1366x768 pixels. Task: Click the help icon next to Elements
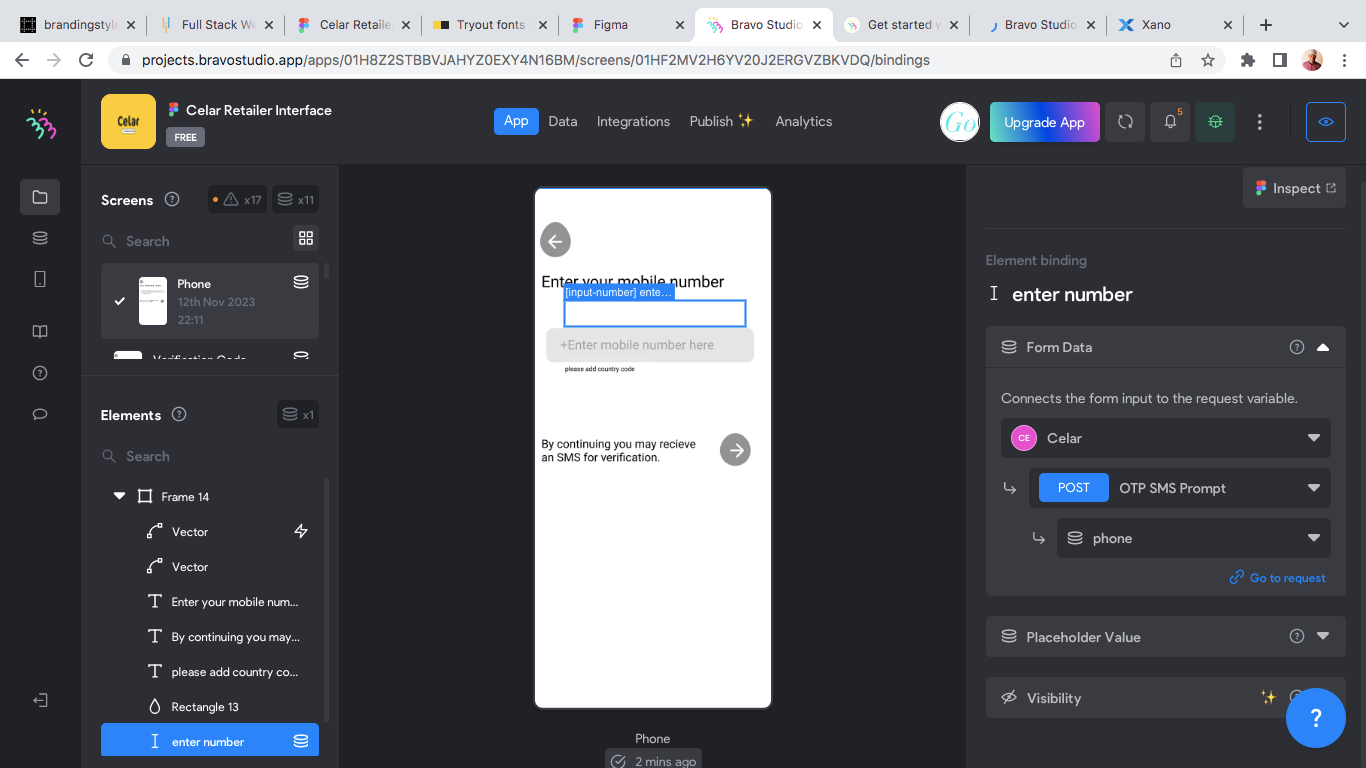click(x=179, y=414)
